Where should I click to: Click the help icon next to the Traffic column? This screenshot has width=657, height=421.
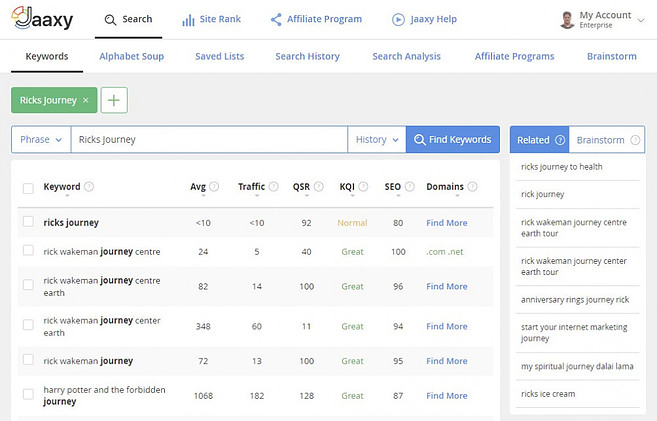coord(274,186)
